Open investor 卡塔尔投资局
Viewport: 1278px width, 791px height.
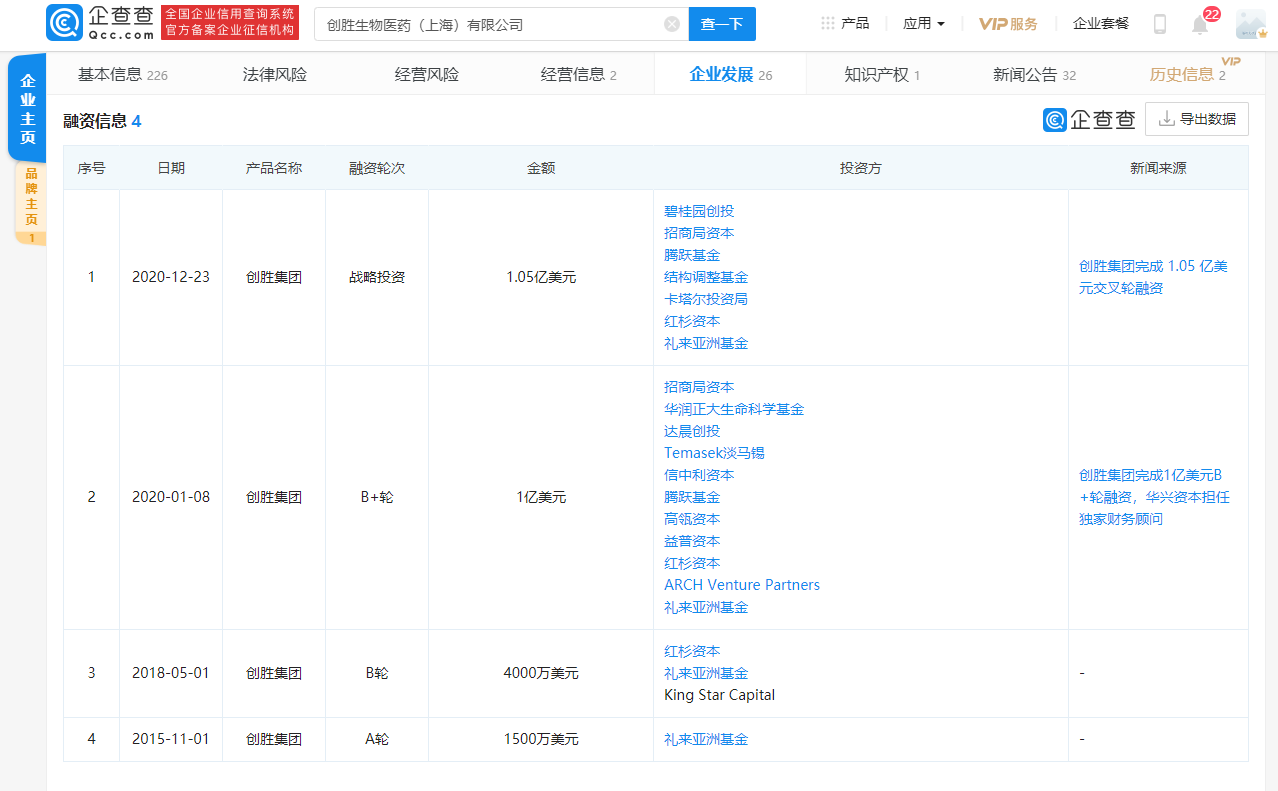706,299
